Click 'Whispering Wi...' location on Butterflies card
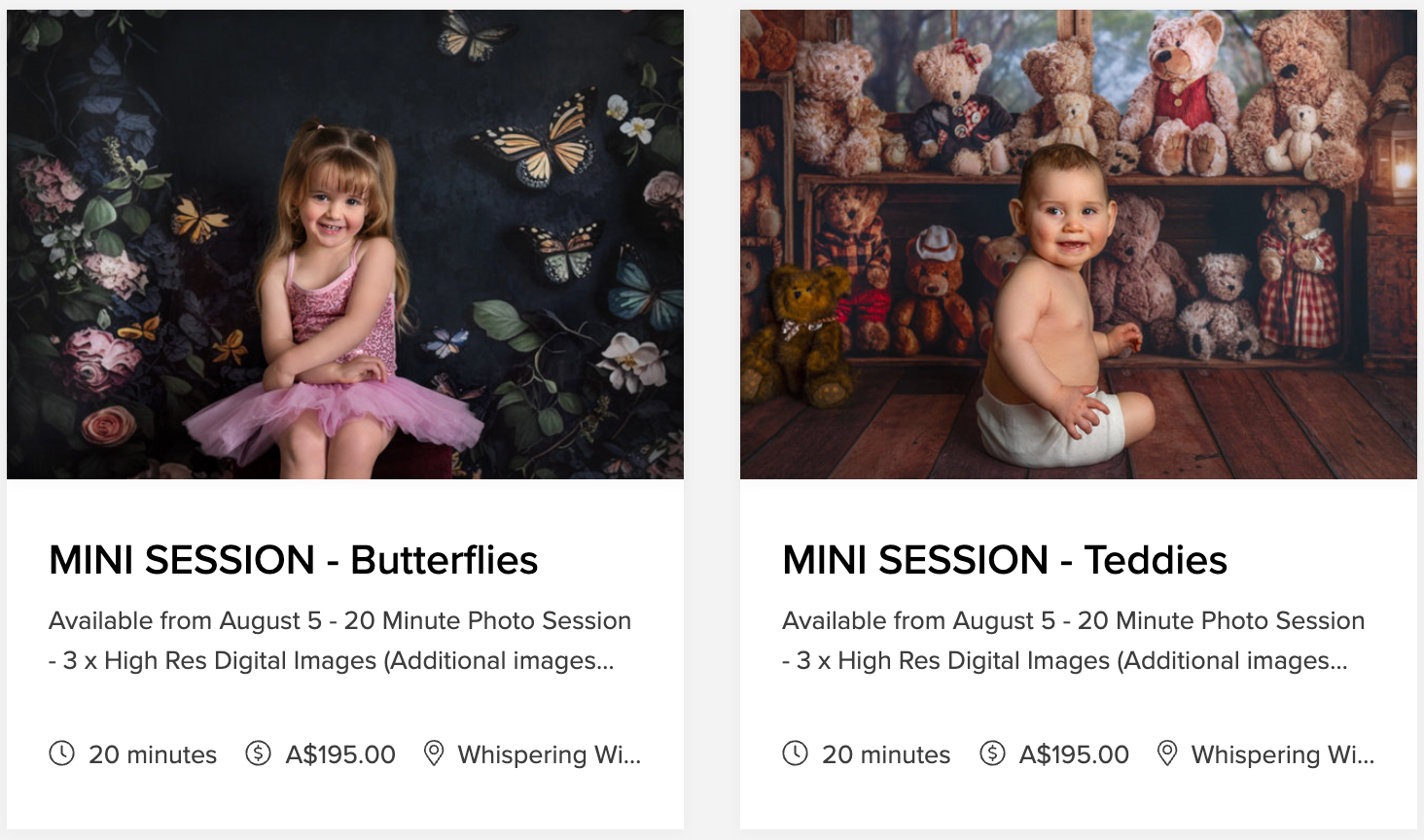 [x=550, y=754]
